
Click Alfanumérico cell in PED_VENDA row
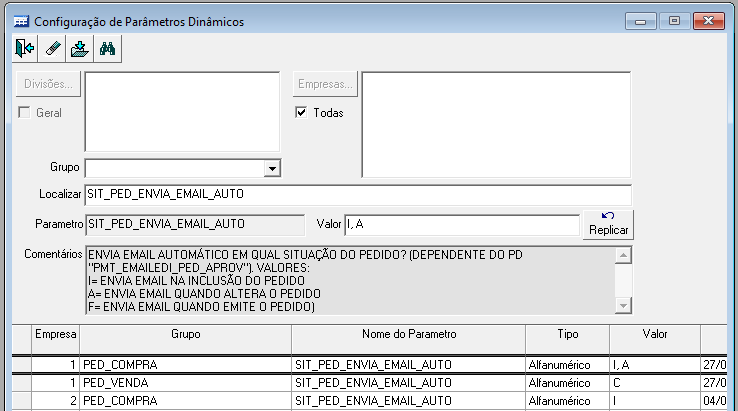tap(568, 383)
